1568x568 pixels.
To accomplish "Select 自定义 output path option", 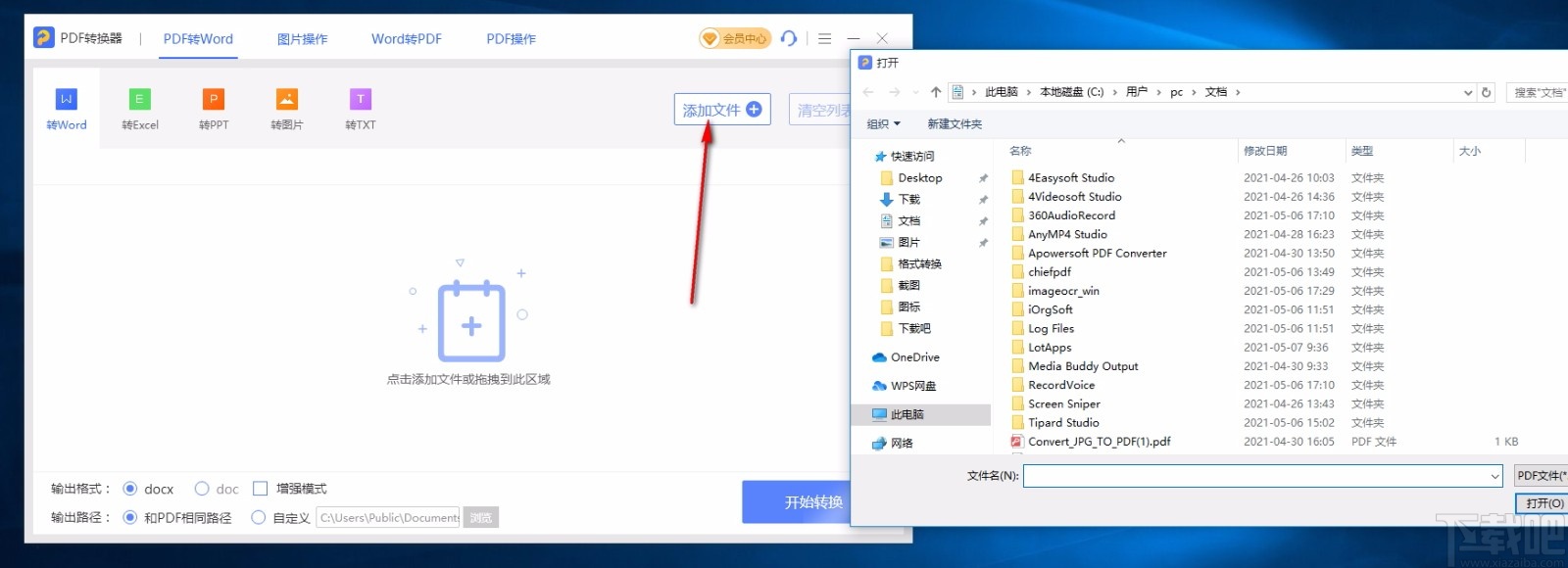I will tap(259, 517).
